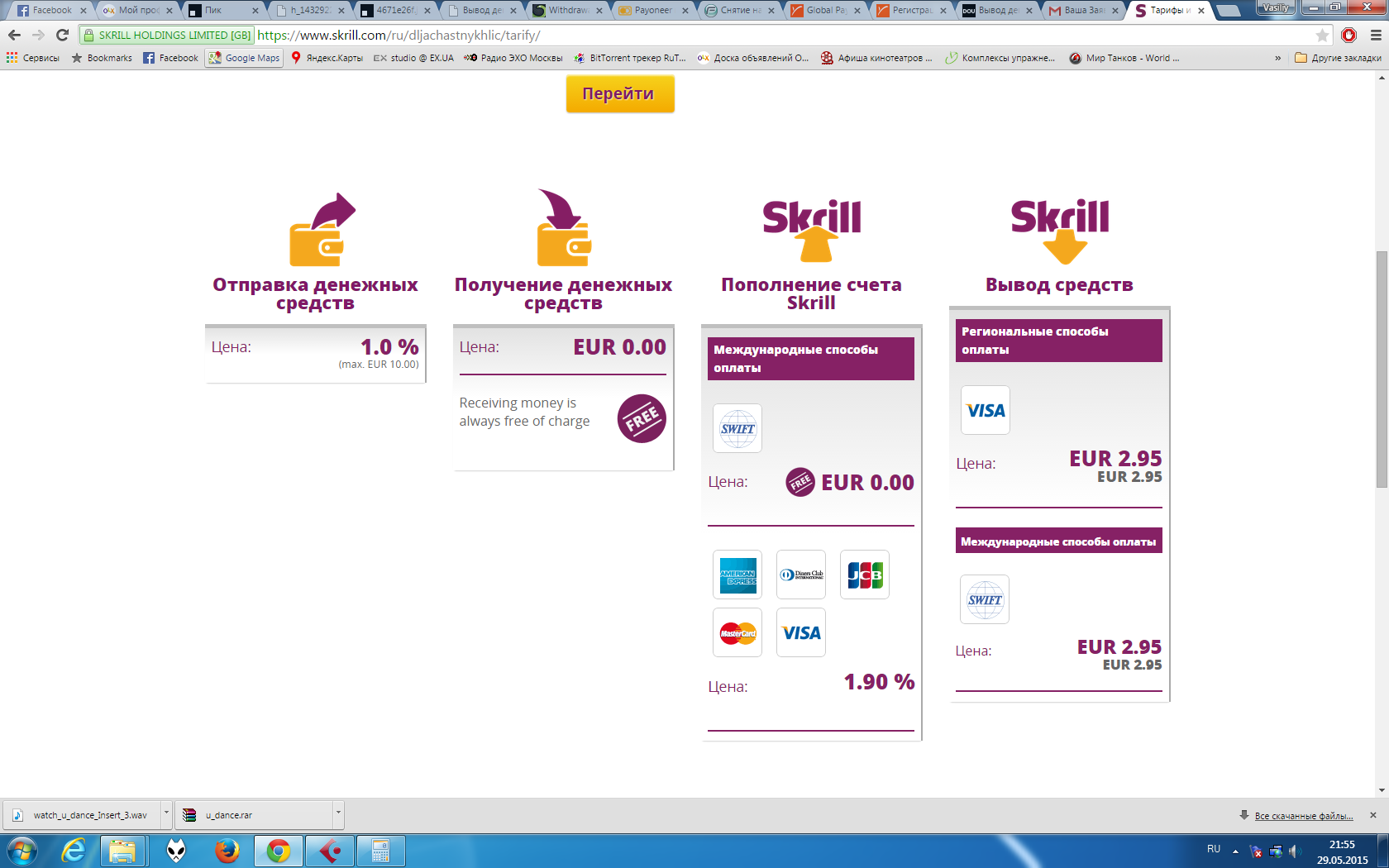Click the small FREE badge next to deposit EUR 0.00

pos(800,482)
